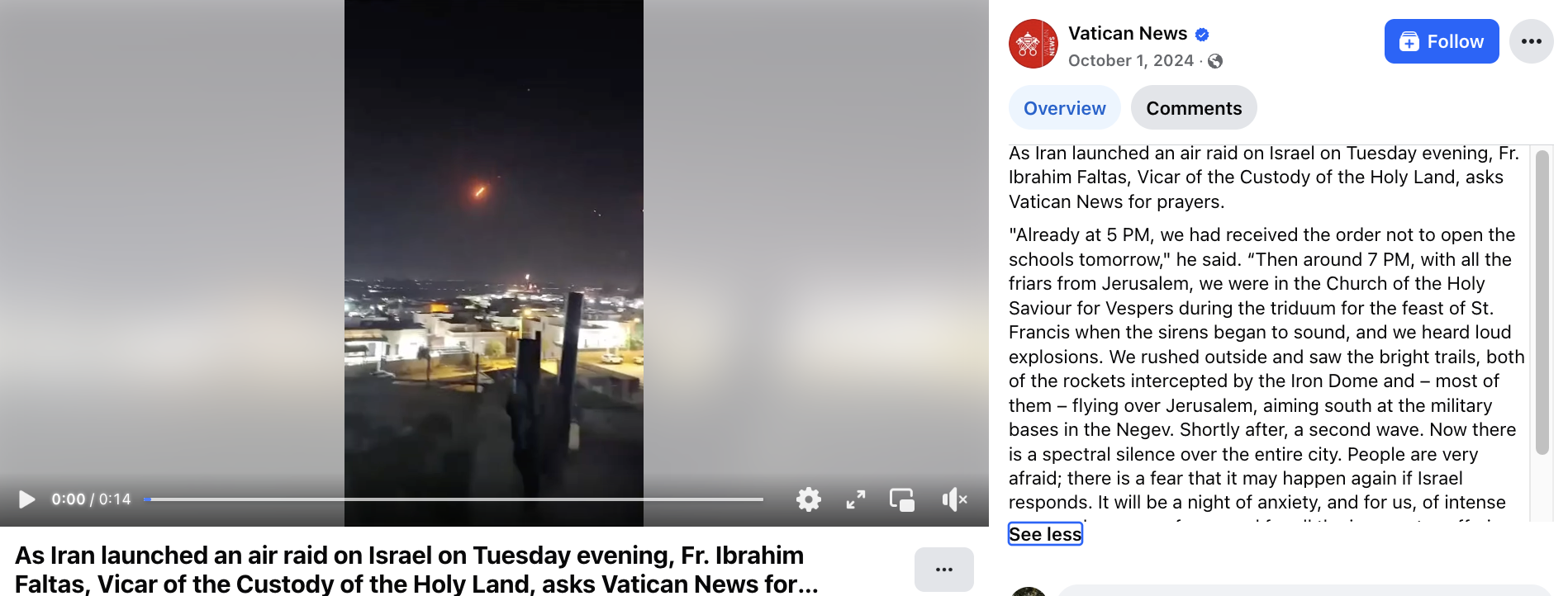Switch to the Overview tab
This screenshot has height=596, width=1568.
click(x=1064, y=108)
